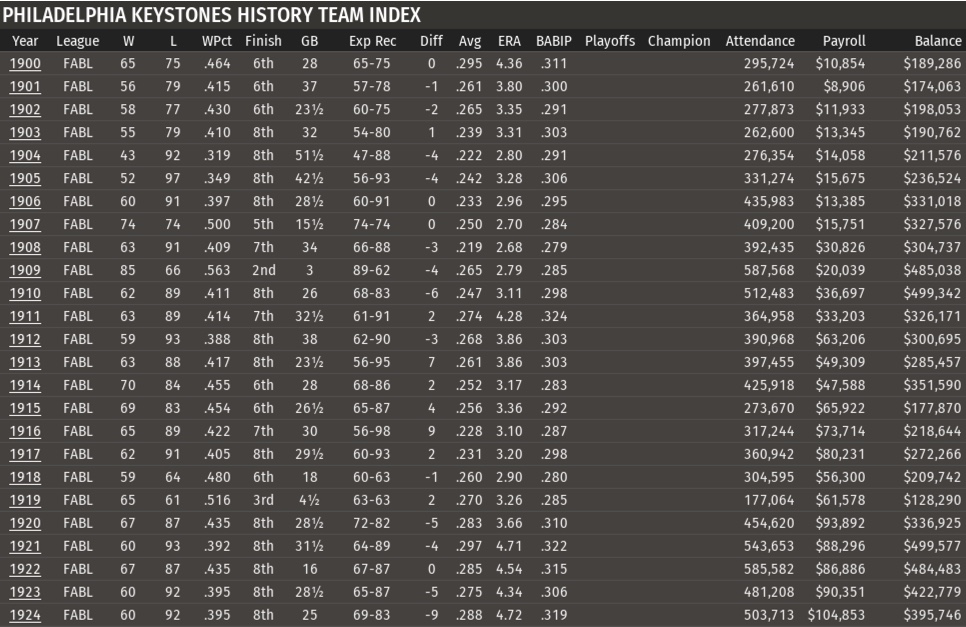
Task: Select 1912 payroll $63,206
Action: coord(840,339)
